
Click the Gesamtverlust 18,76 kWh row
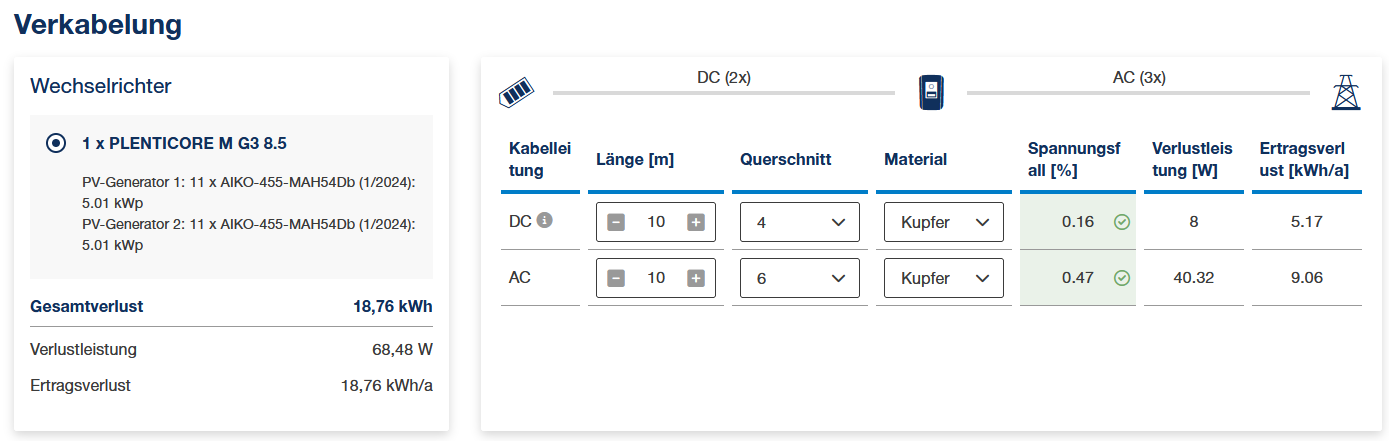[x=232, y=306]
